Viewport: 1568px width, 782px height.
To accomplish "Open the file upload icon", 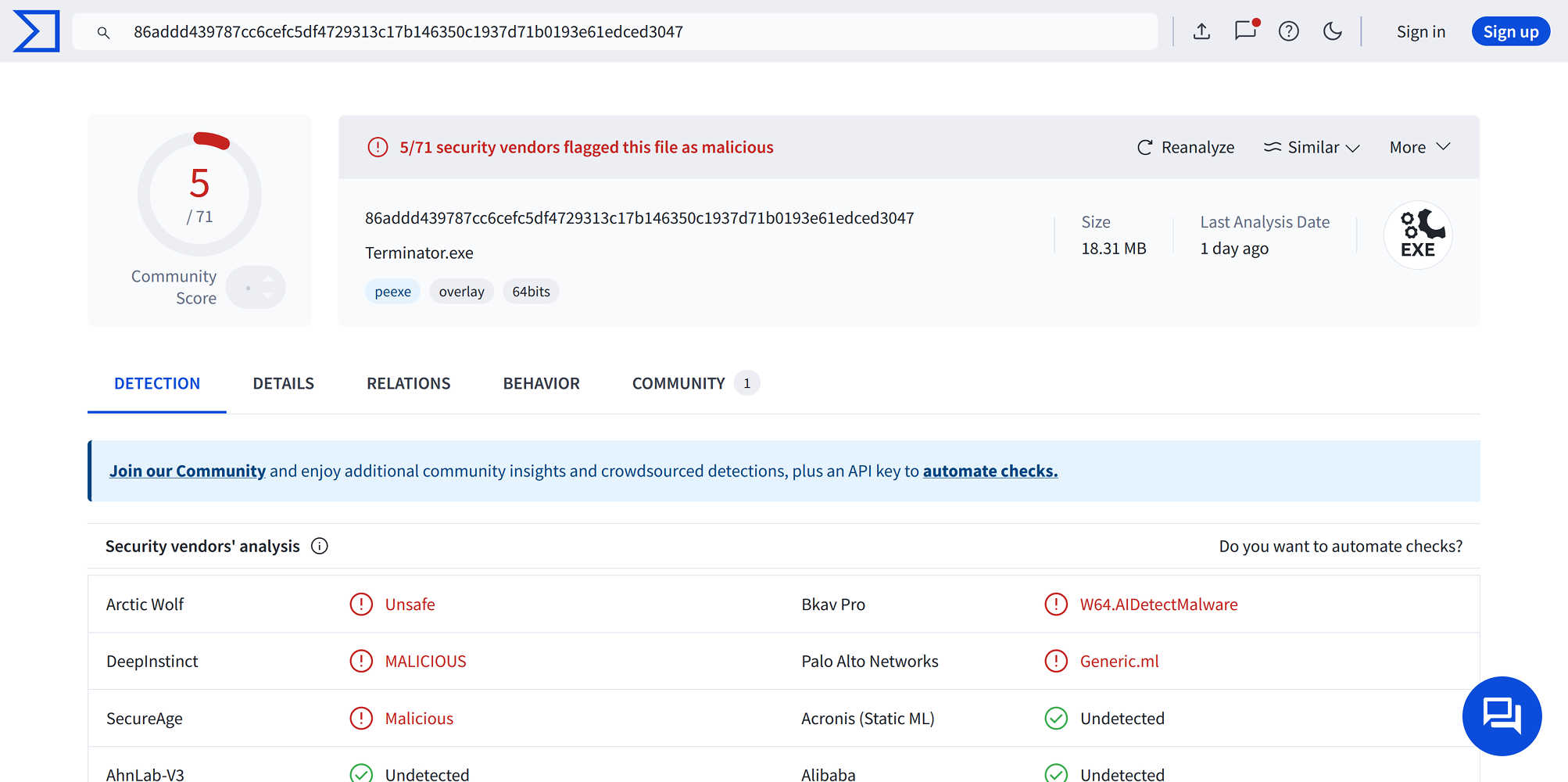I will (x=1201, y=31).
